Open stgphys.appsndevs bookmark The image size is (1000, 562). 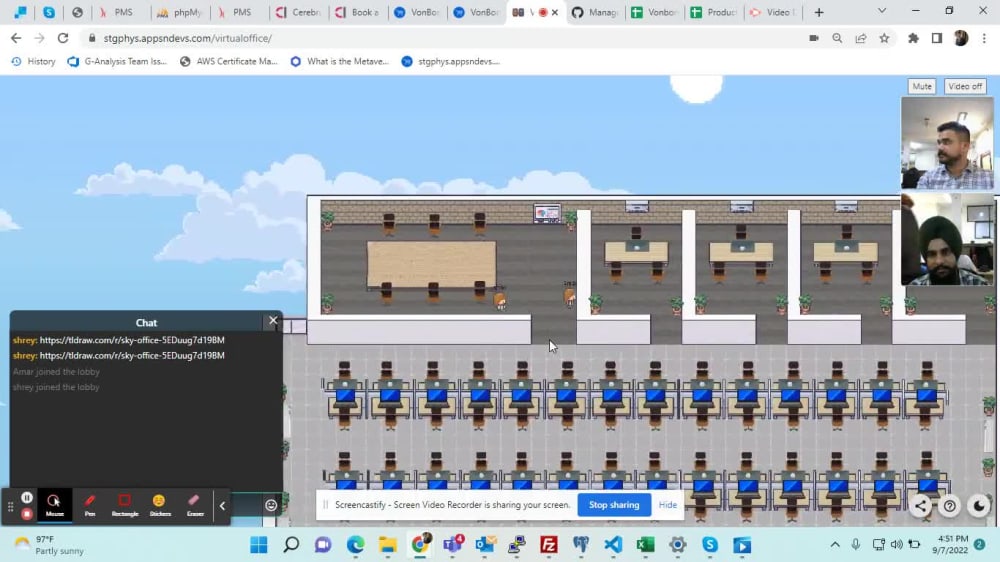[451, 61]
